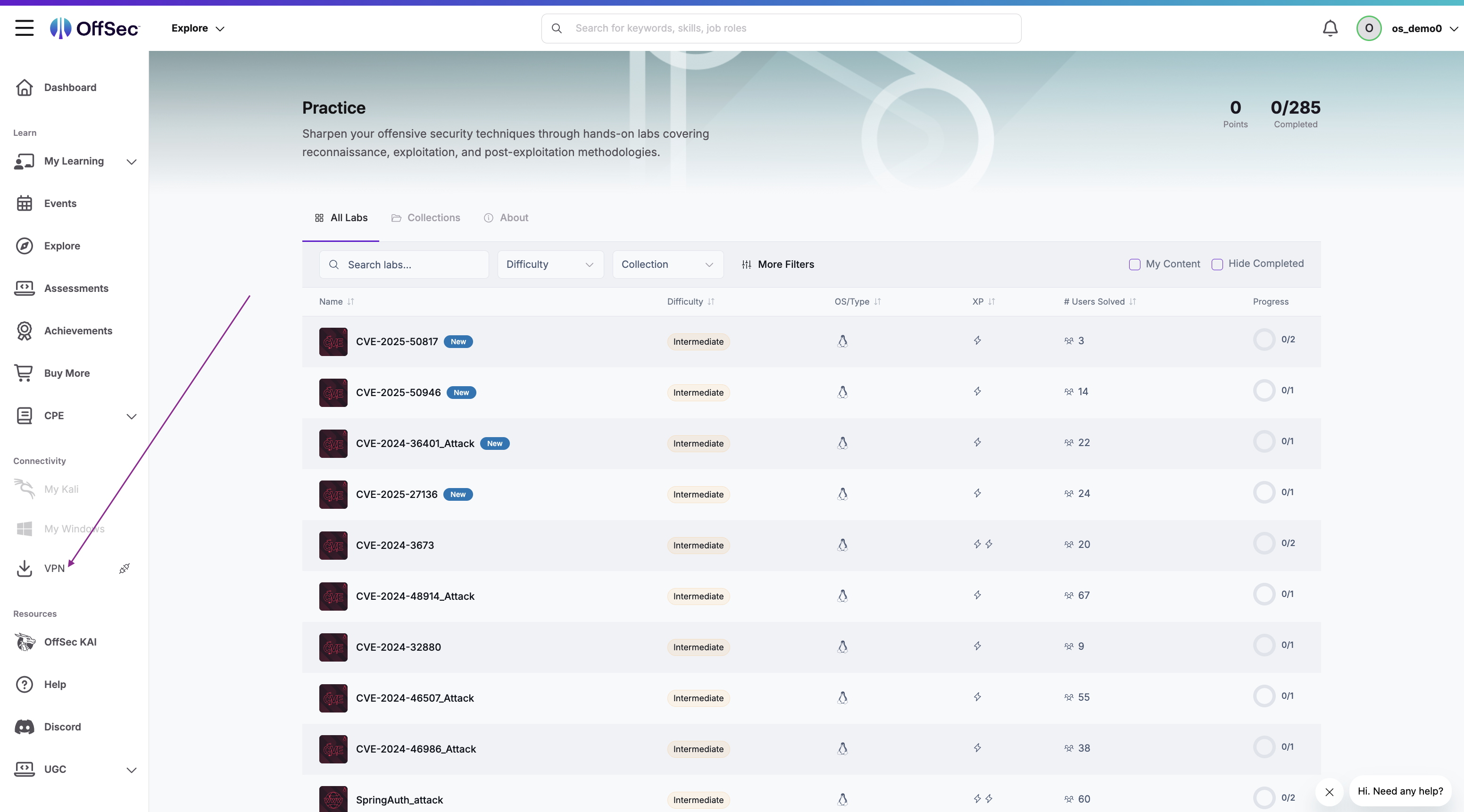Click the OffSec logo
This screenshot has height=812, width=1464.
94,28
